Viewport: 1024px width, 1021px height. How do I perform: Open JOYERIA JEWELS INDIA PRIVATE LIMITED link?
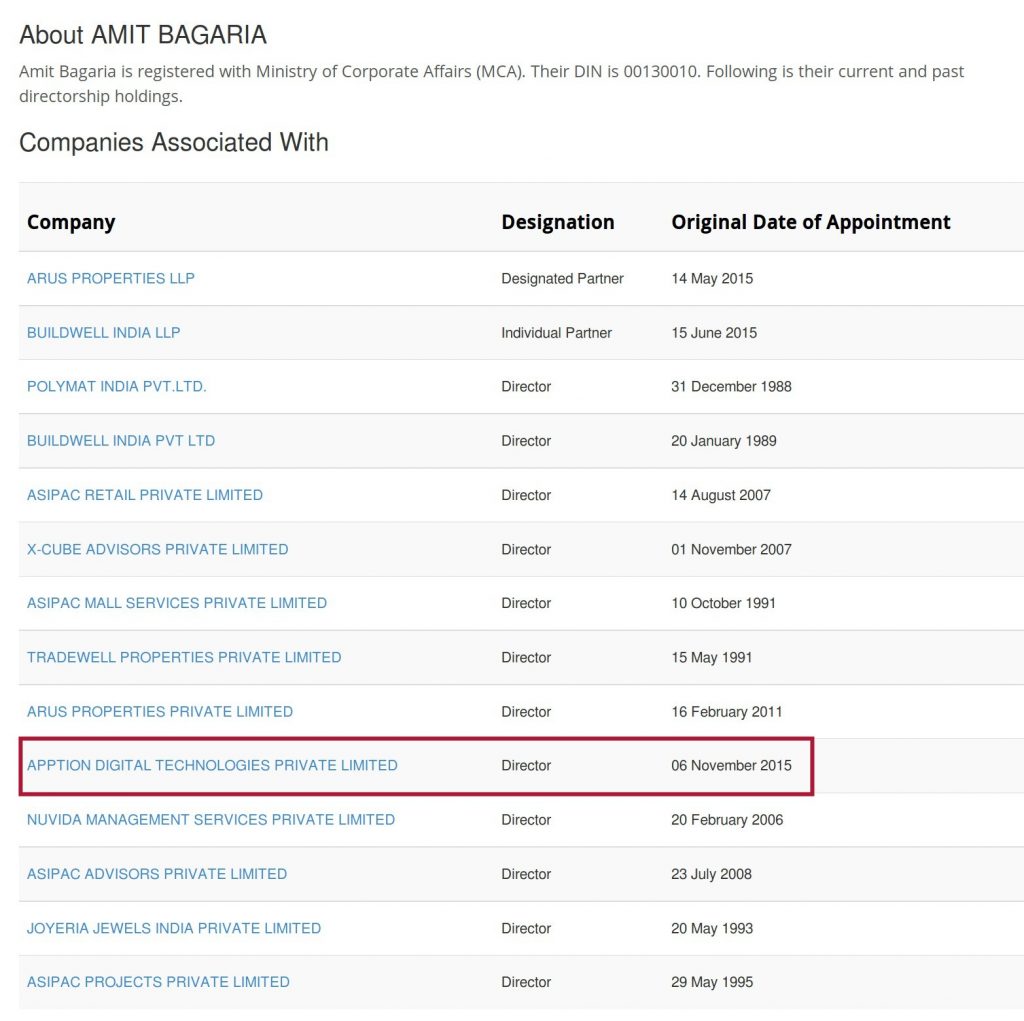point(174,928)
